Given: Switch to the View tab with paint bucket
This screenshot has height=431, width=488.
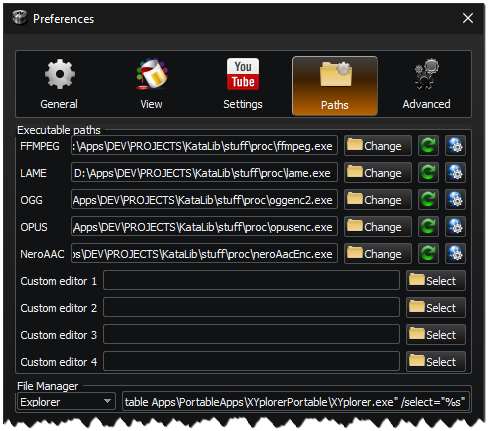Looking at the screenshot, I should point(151,85).
